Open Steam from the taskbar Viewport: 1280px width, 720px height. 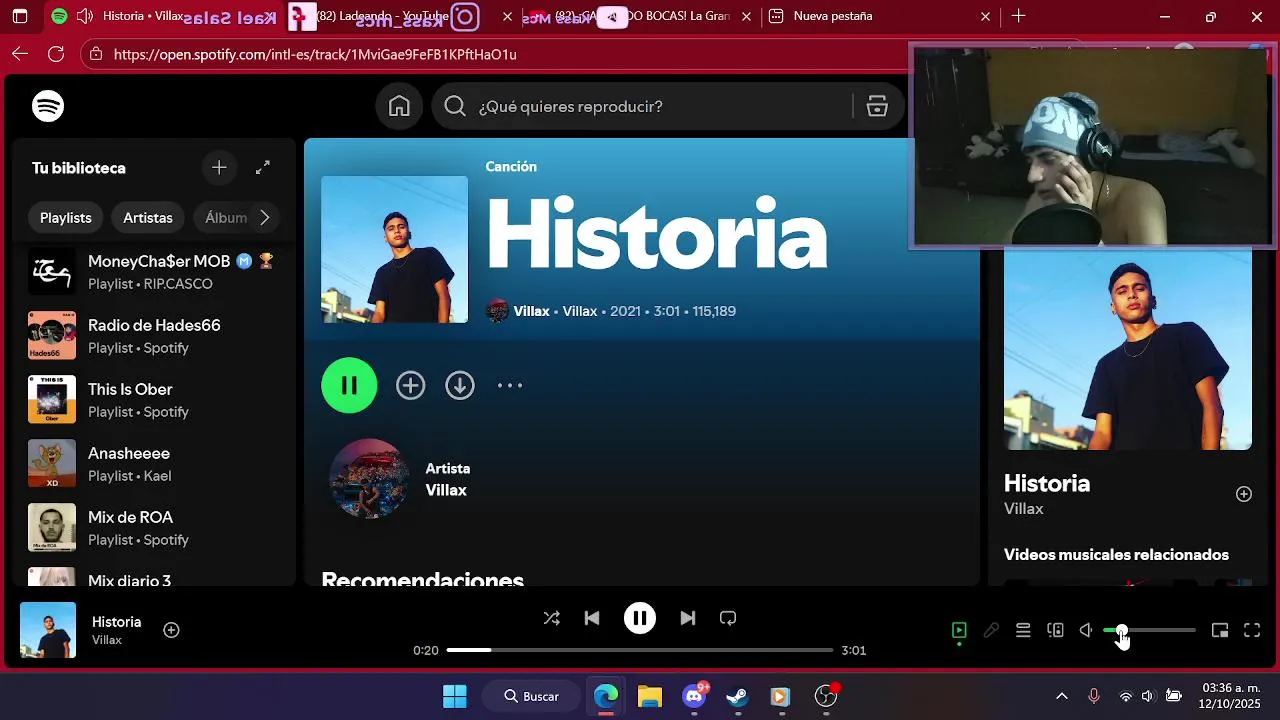point(737,696)
